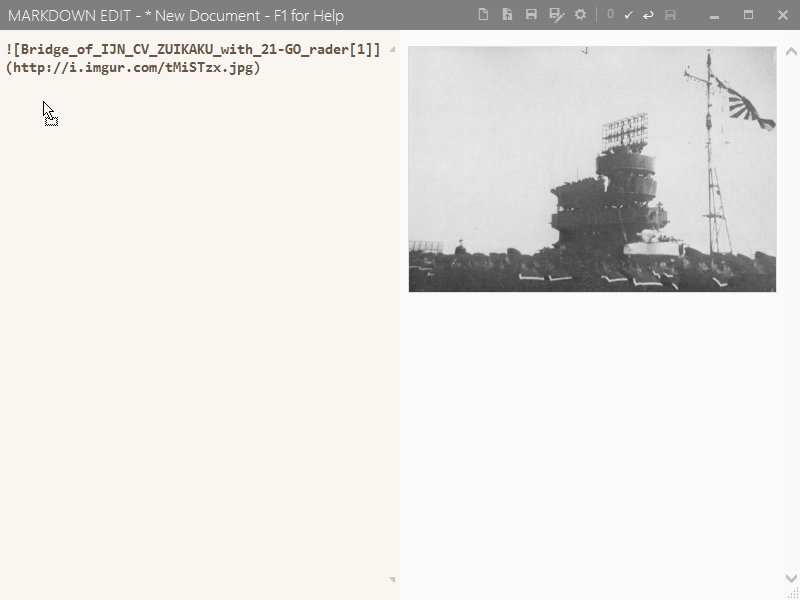Toggle word wrap with the return arrow icon
This screenshot has height=600, width=800.
pyautogui.click(x=649, y=15)
